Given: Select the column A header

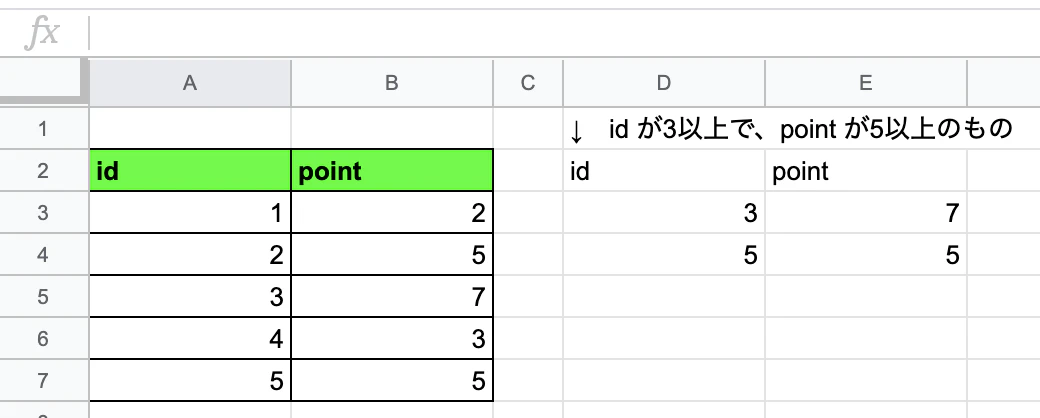Looking at the screenshot, I should click(190, 83).
